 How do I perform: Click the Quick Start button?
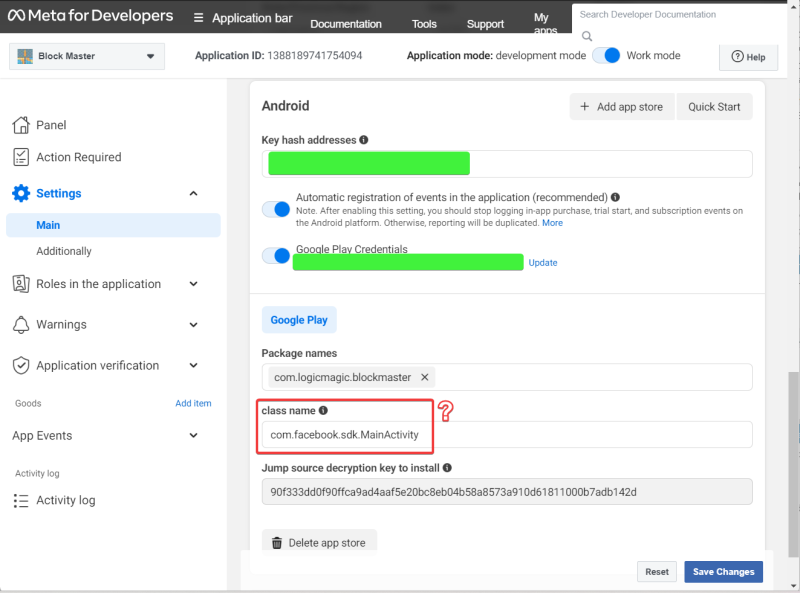[714, 107]
